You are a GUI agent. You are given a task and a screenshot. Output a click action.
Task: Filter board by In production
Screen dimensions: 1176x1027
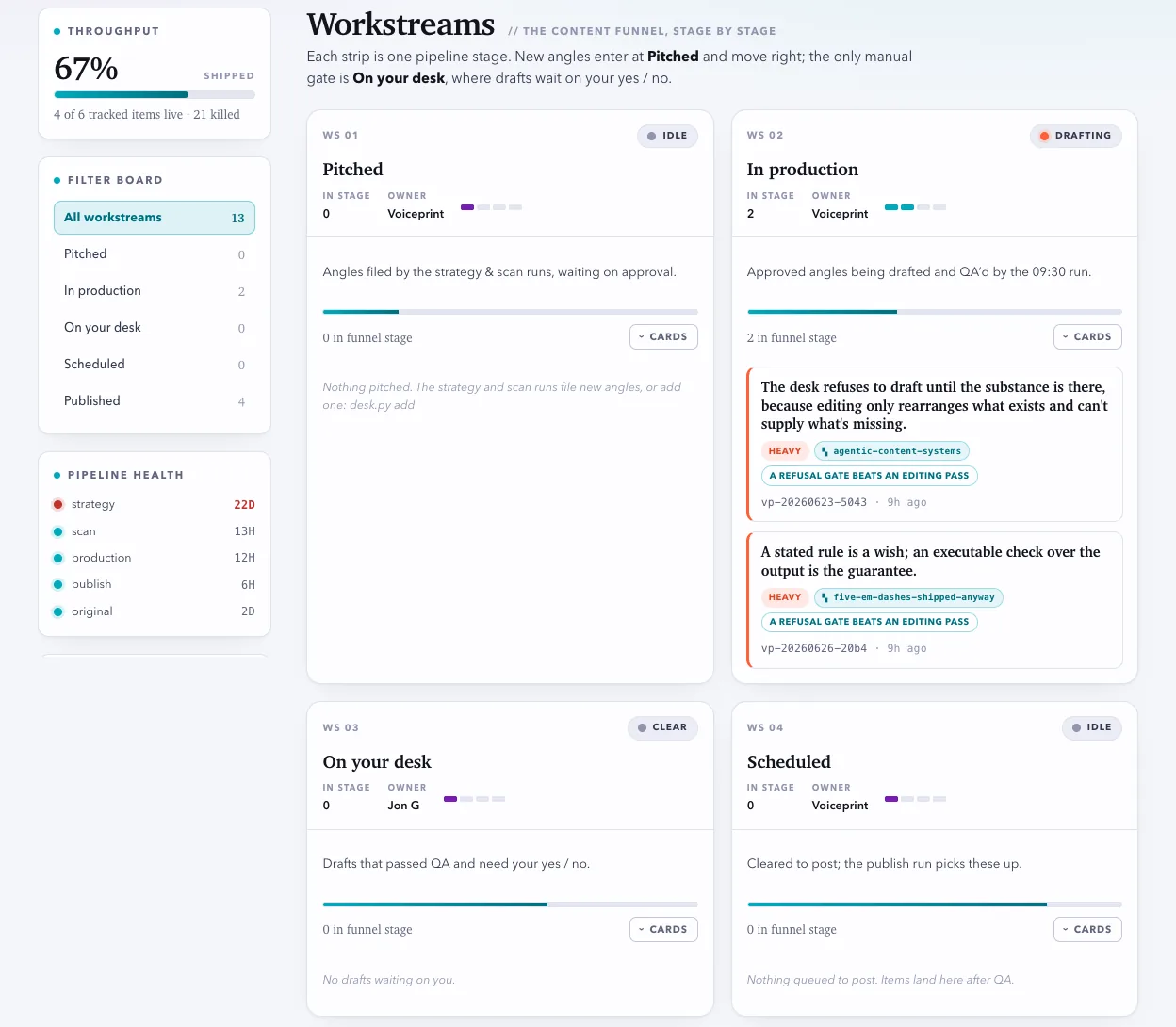point(155,291)
